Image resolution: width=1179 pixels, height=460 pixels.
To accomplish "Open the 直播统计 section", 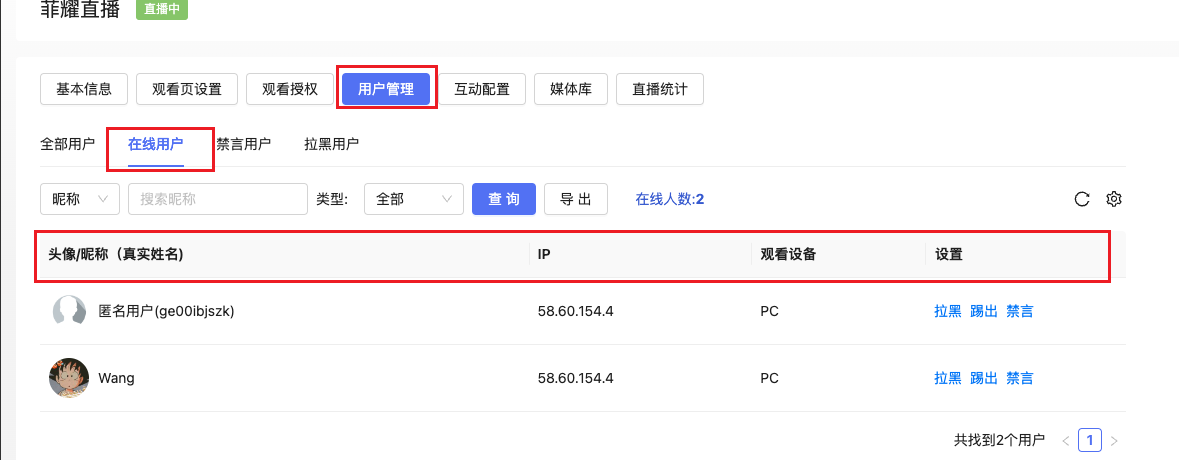I will tap(659, 89).
